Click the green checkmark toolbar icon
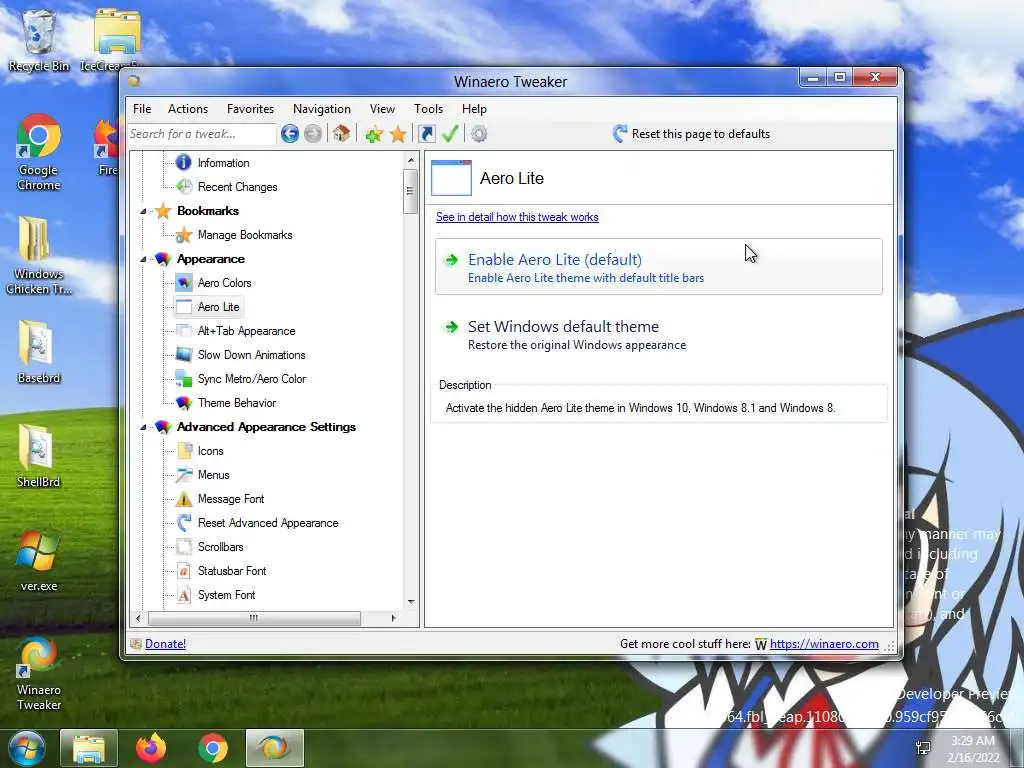Image resolution: width=1024 pixels, height=768 pixels. pos(450,133)
